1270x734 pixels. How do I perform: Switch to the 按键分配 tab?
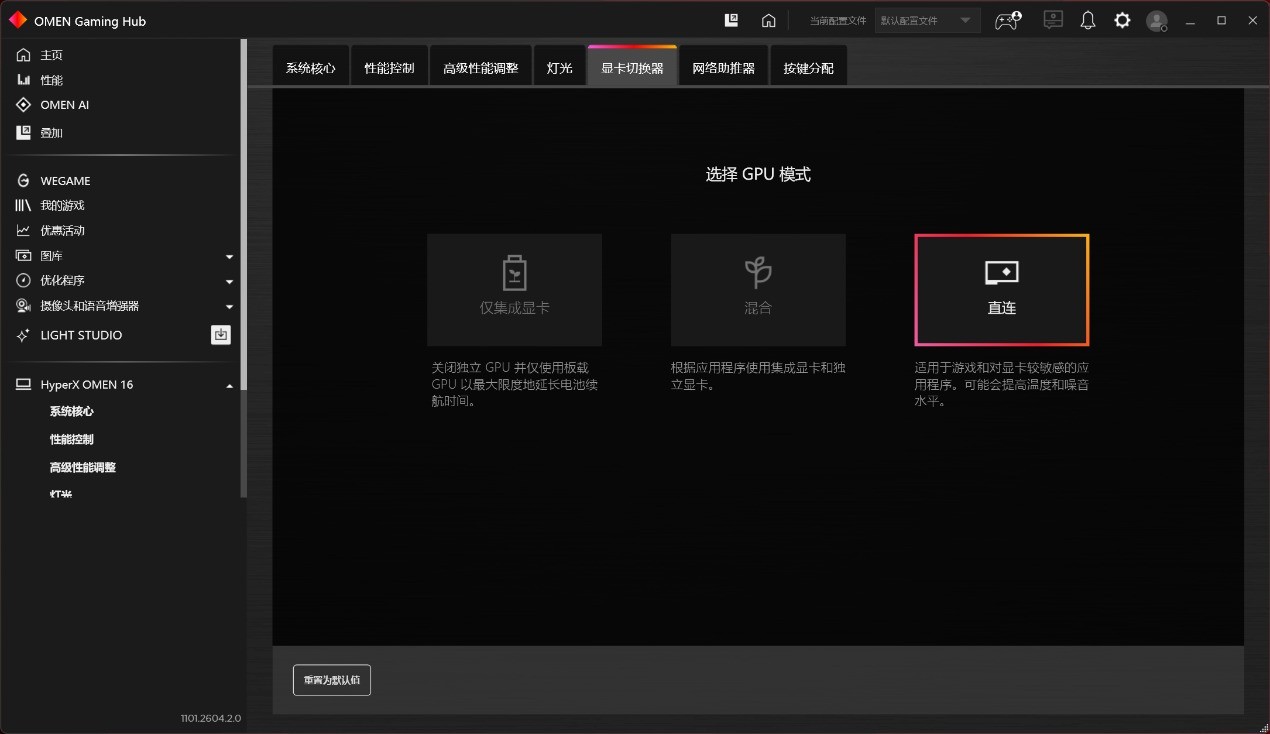pos(809,67)
